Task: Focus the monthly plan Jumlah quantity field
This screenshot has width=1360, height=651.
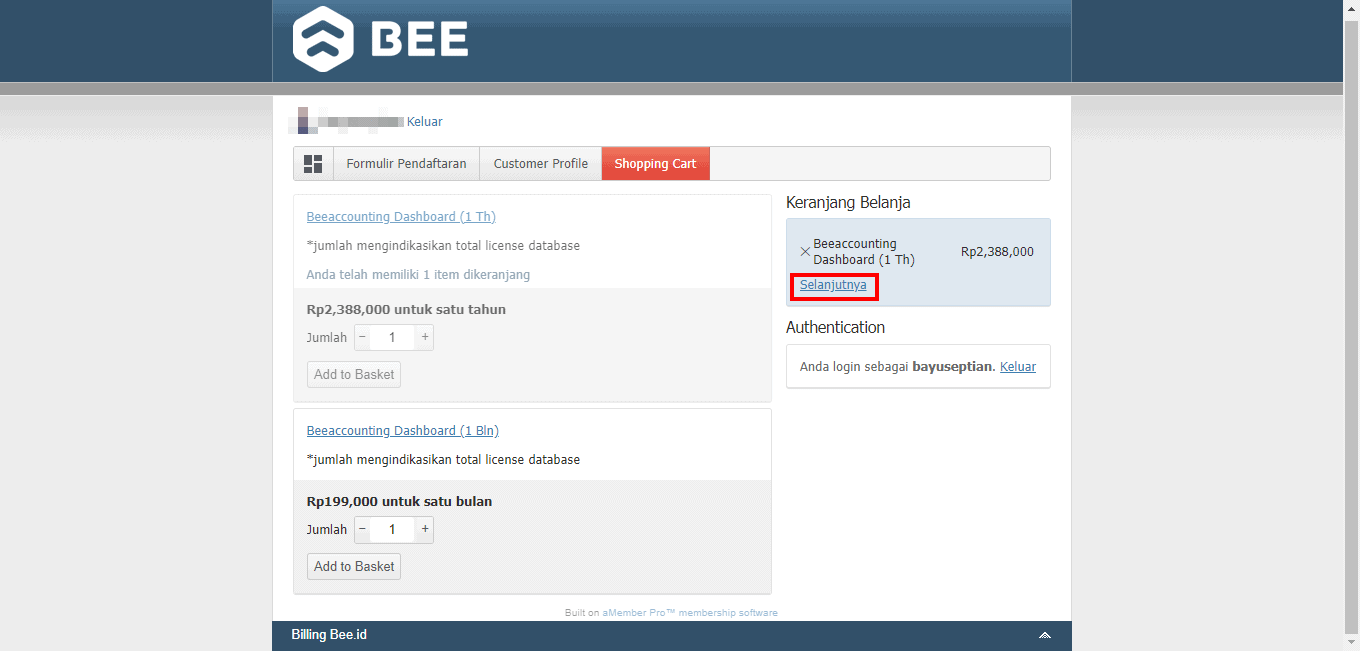Action: click(392, 529)
